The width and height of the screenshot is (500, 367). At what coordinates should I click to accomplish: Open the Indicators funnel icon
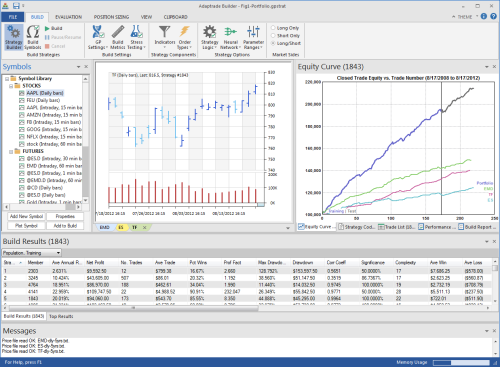click(x=164, y=37)
